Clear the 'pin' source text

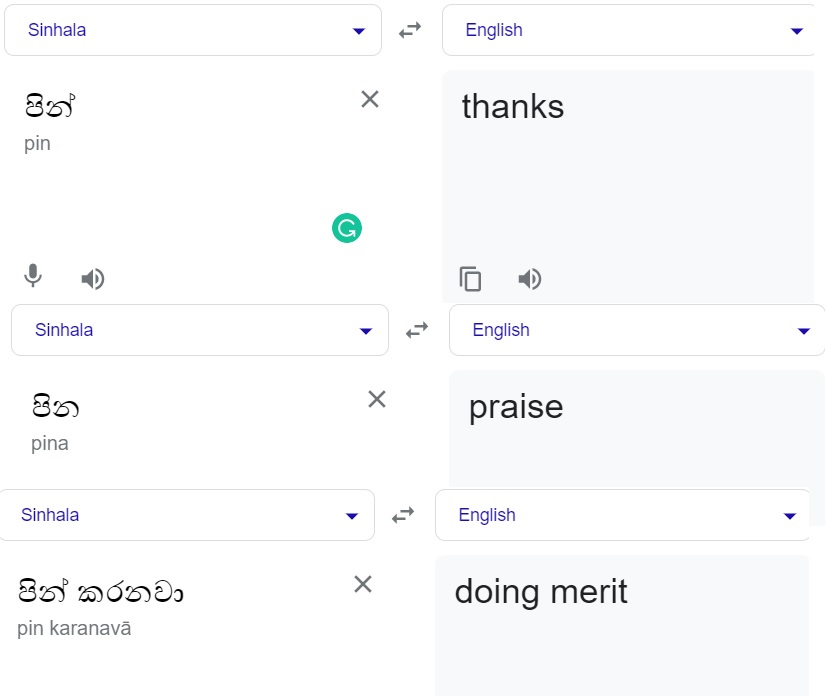370,99
